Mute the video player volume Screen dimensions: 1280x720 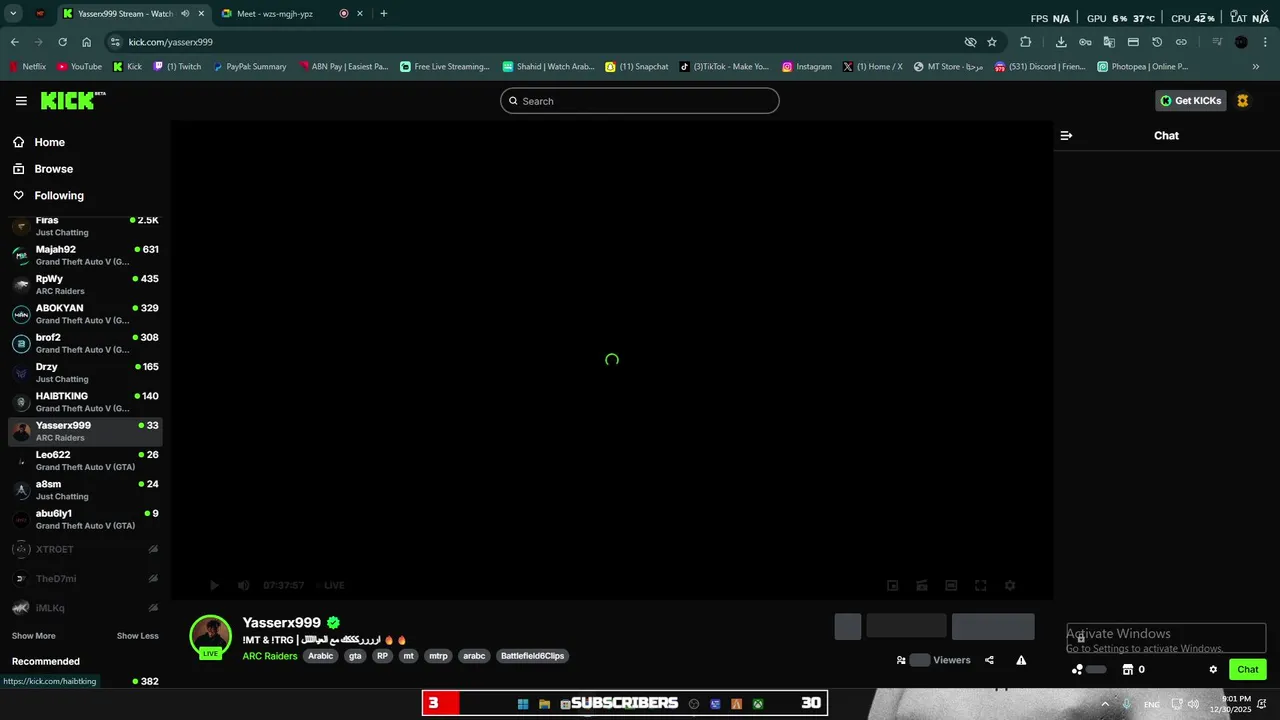[243, 585]
